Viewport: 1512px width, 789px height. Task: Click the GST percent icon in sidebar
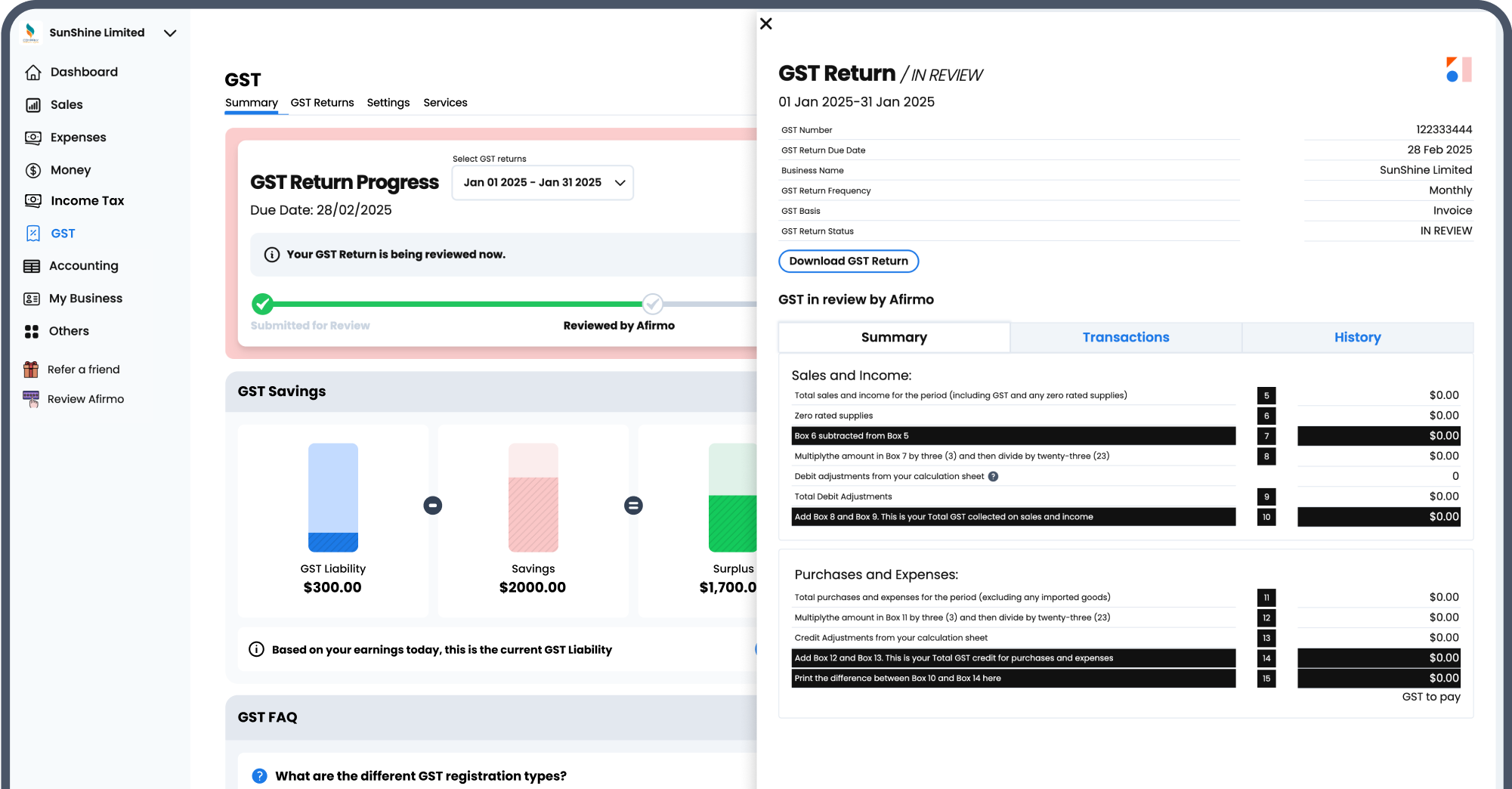(x=32, y=234)
